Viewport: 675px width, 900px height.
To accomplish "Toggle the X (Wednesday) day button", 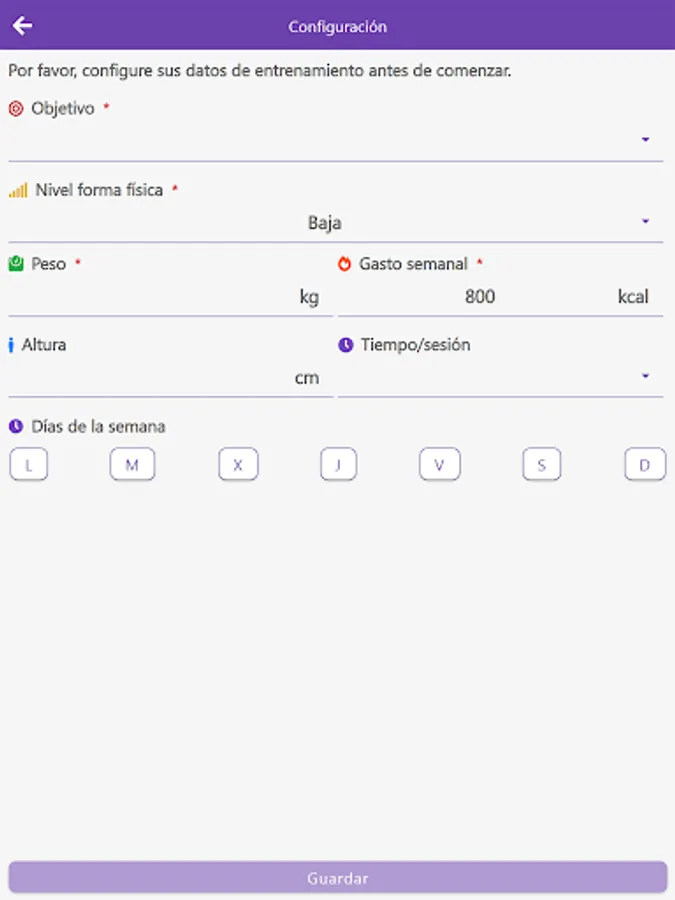I will [x=238, y=465].
